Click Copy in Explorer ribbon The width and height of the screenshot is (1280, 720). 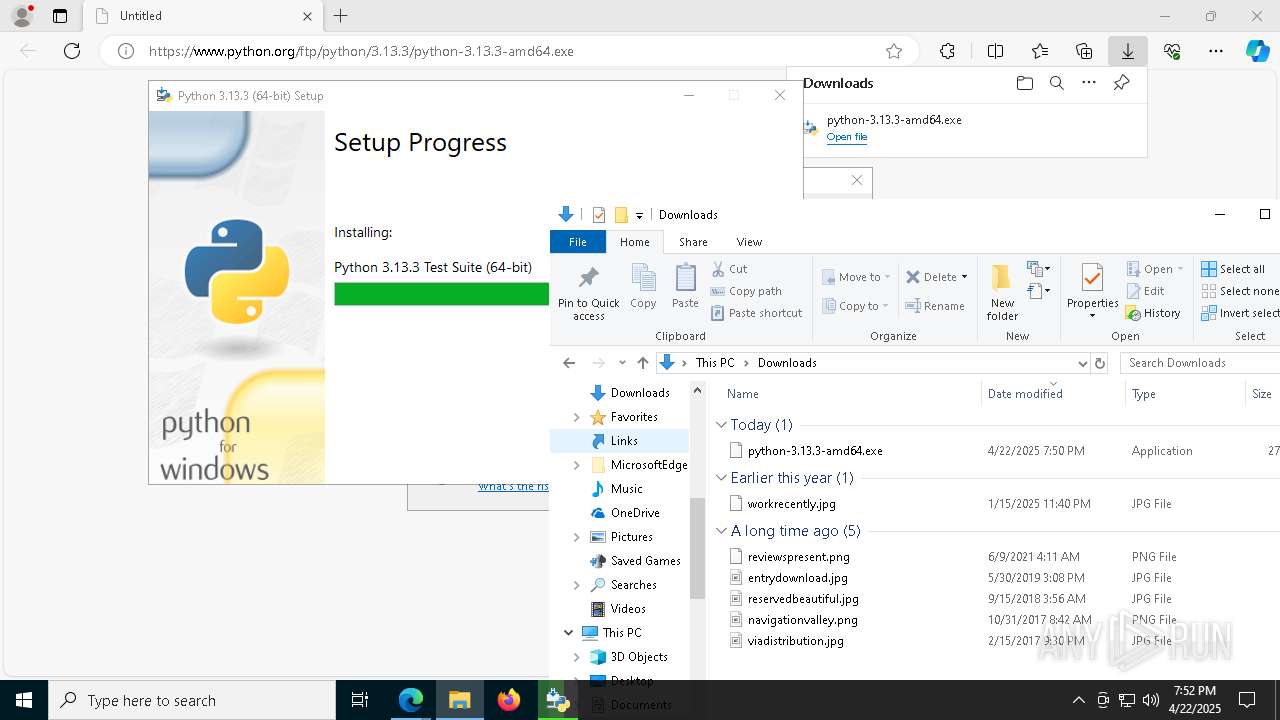[x=643, y=286]
